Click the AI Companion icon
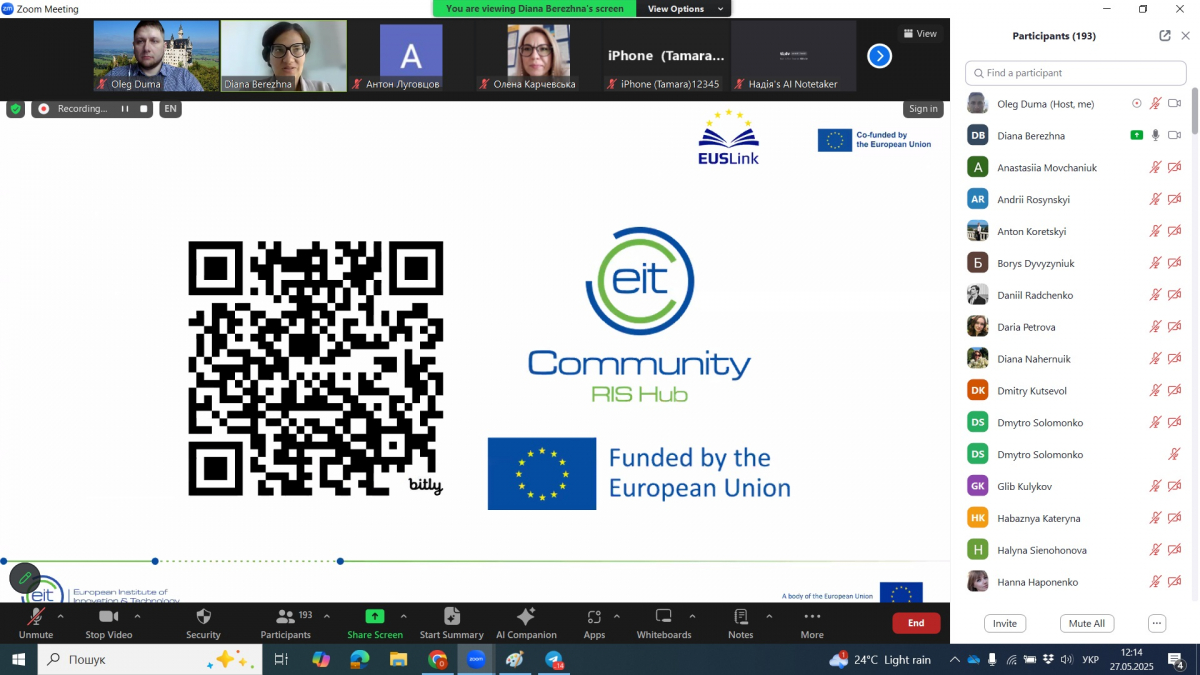 525,617
